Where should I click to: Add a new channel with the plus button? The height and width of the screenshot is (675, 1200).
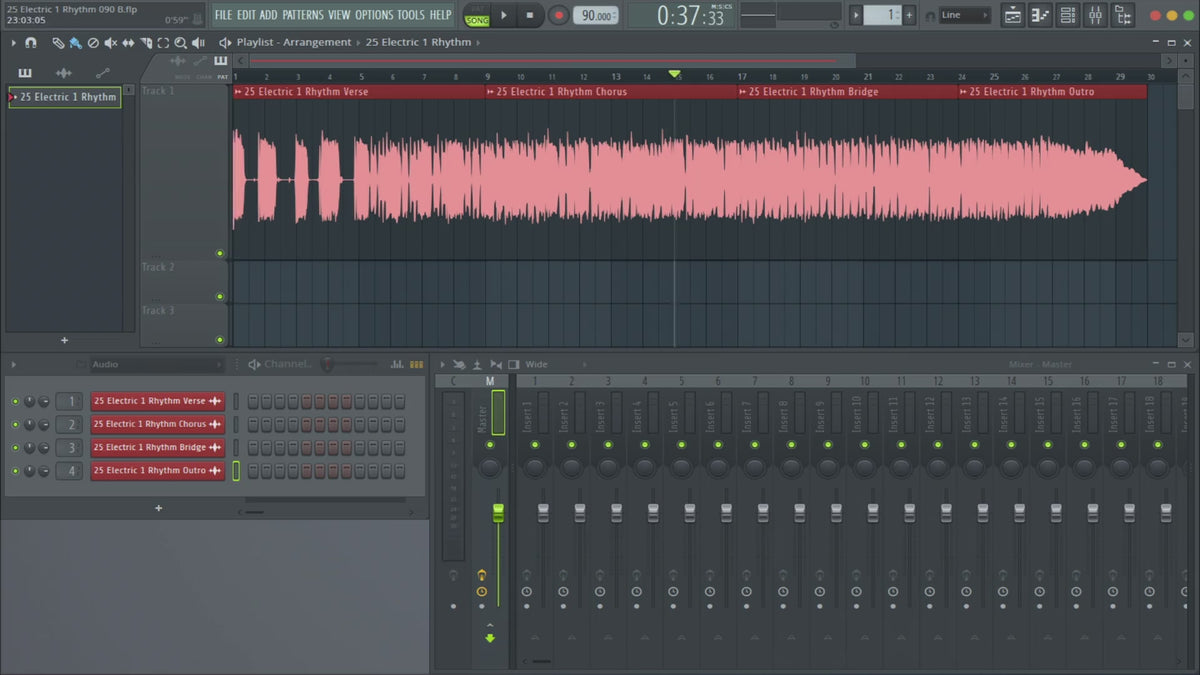158,508
